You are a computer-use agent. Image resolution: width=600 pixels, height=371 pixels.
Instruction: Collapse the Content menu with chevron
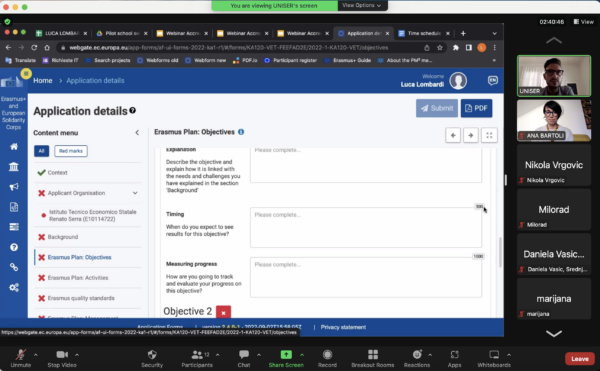137,133
